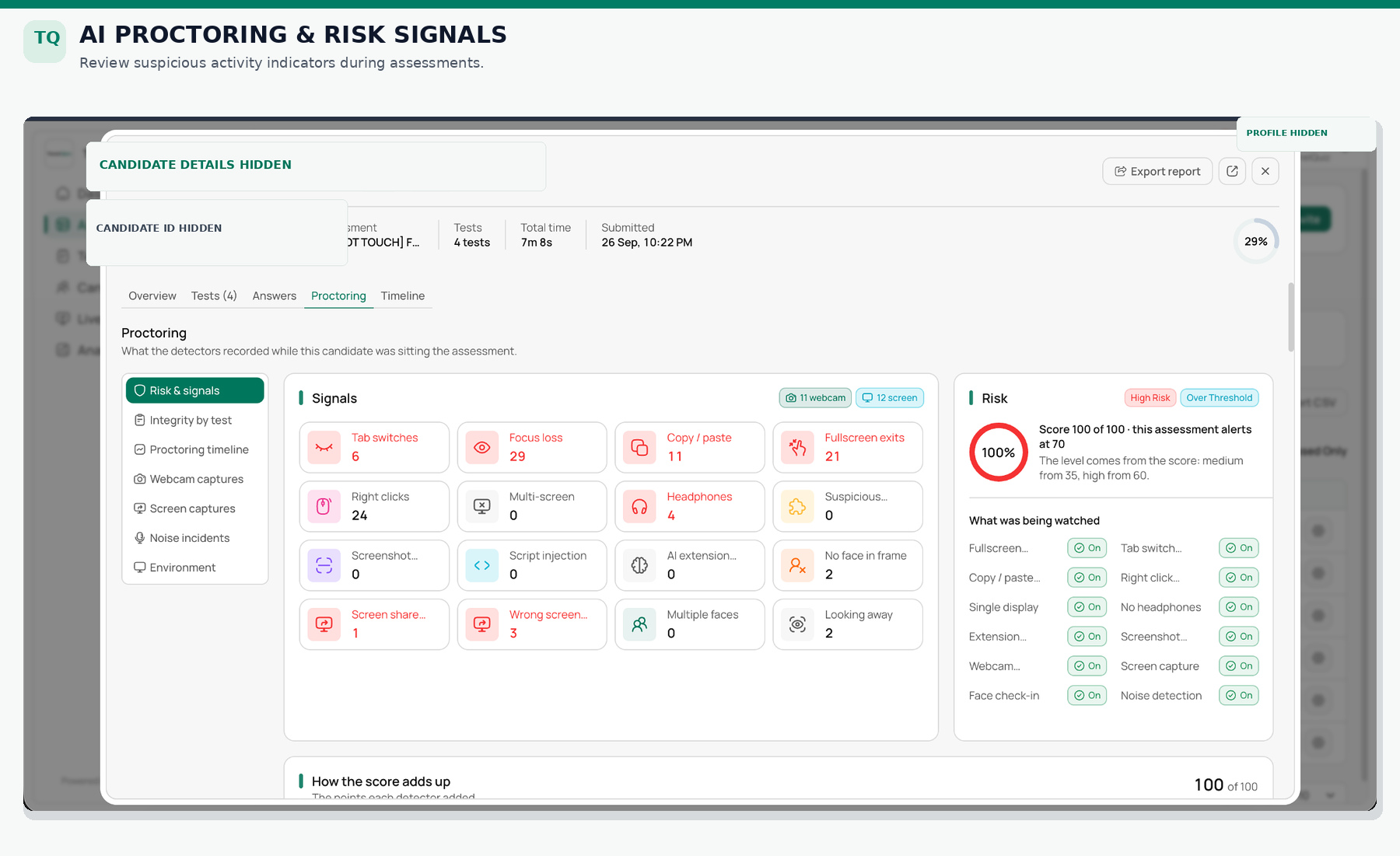Click the Right clicks mouse icon
The image size is (1400, 856).
(324, 507)
